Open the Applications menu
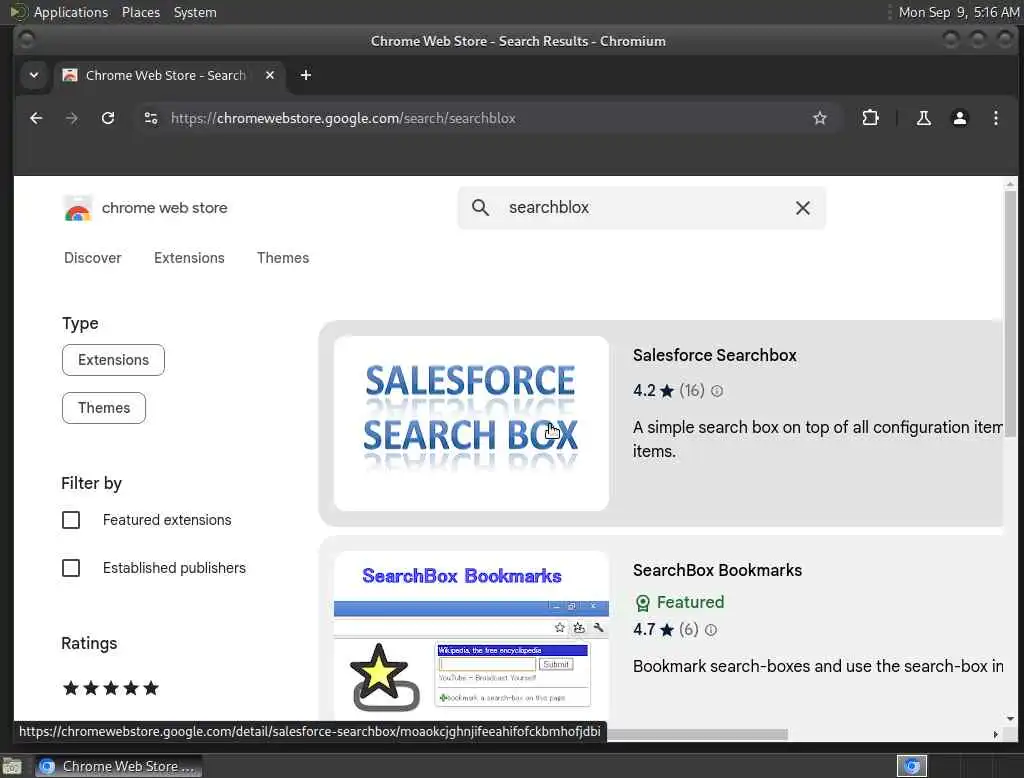1024x778 pixels. [x=71, y=12]
